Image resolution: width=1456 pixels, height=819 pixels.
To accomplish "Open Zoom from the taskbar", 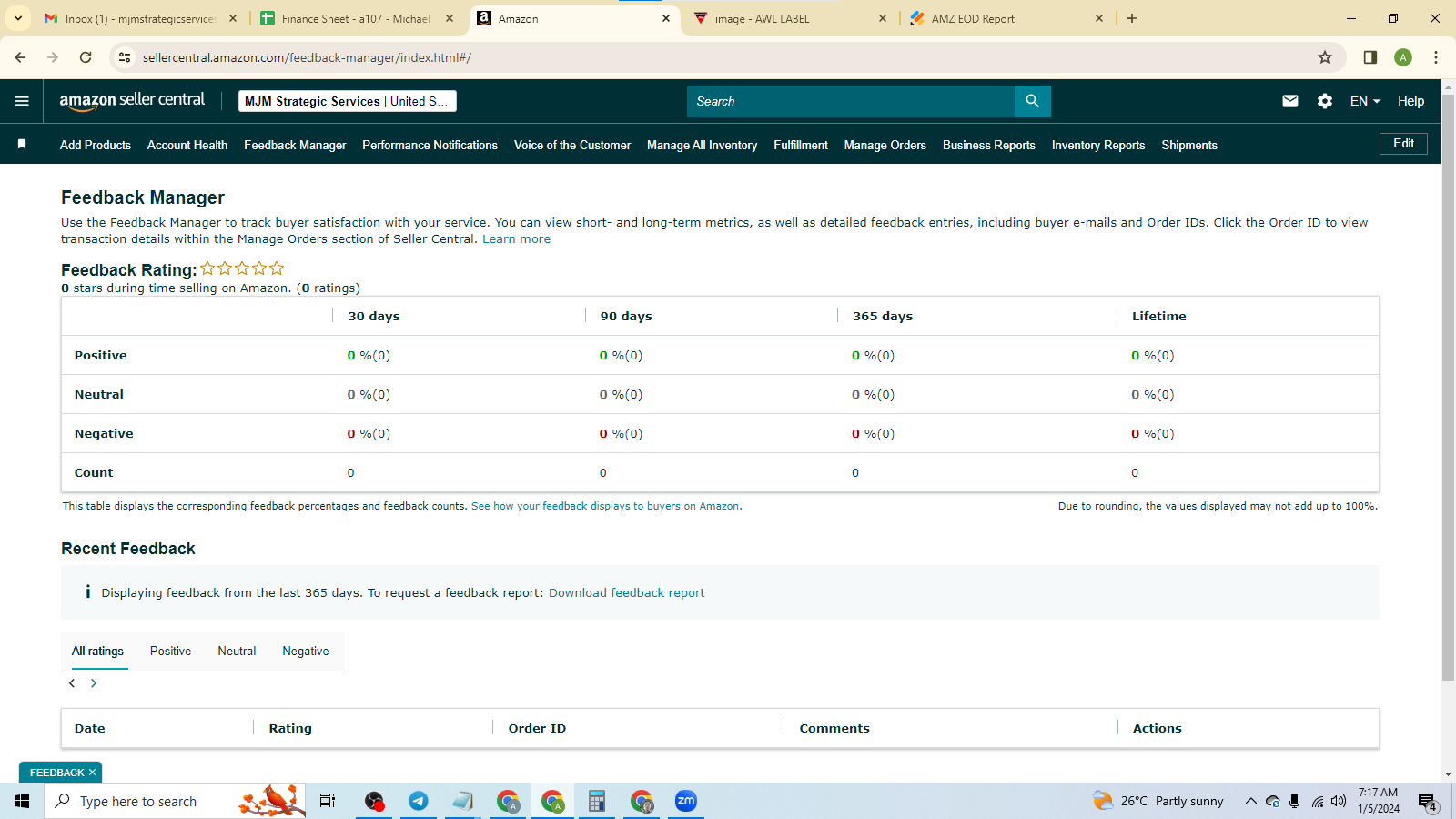I will 686,801.
